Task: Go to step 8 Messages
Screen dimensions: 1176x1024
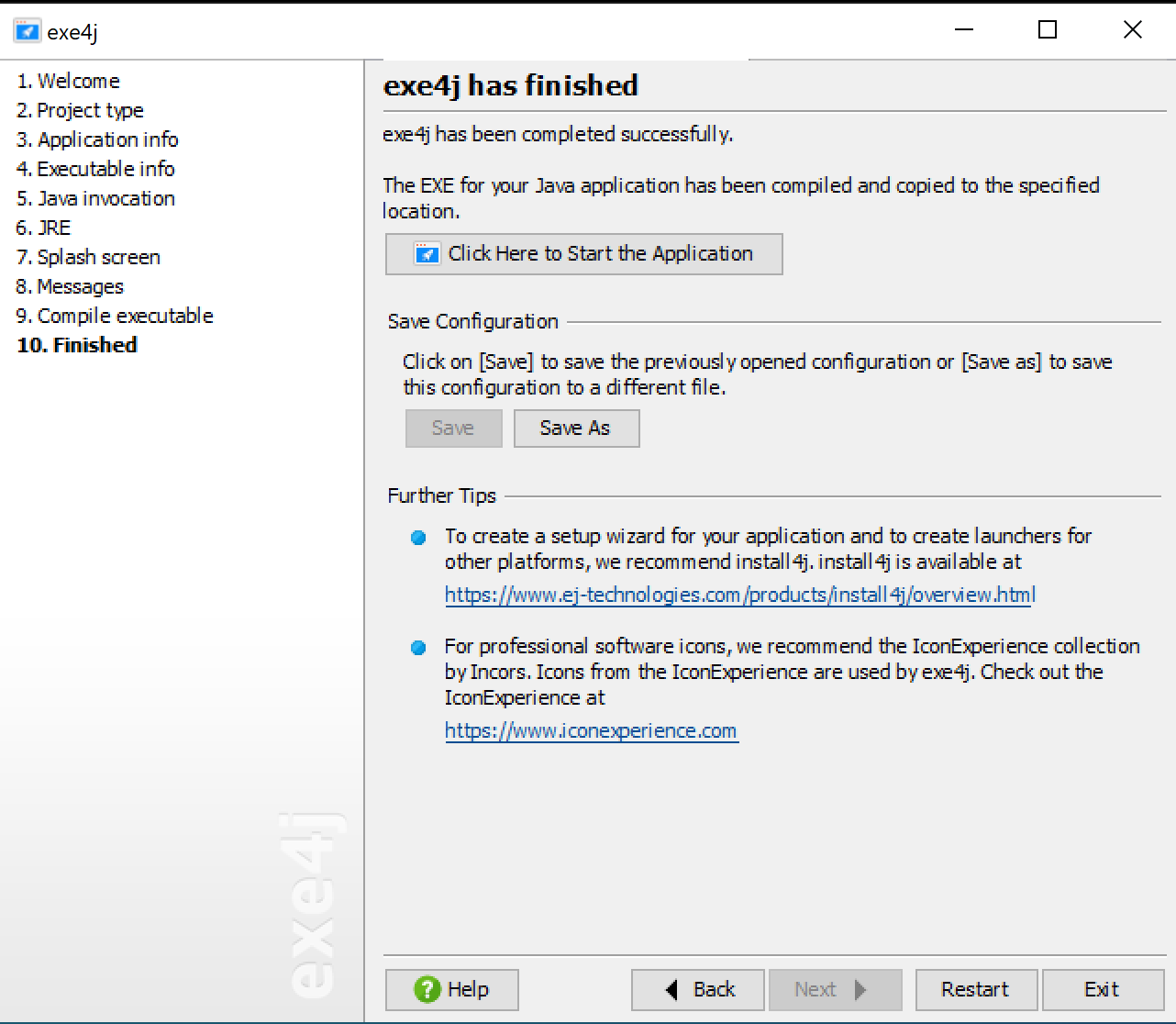Action: 70,286
